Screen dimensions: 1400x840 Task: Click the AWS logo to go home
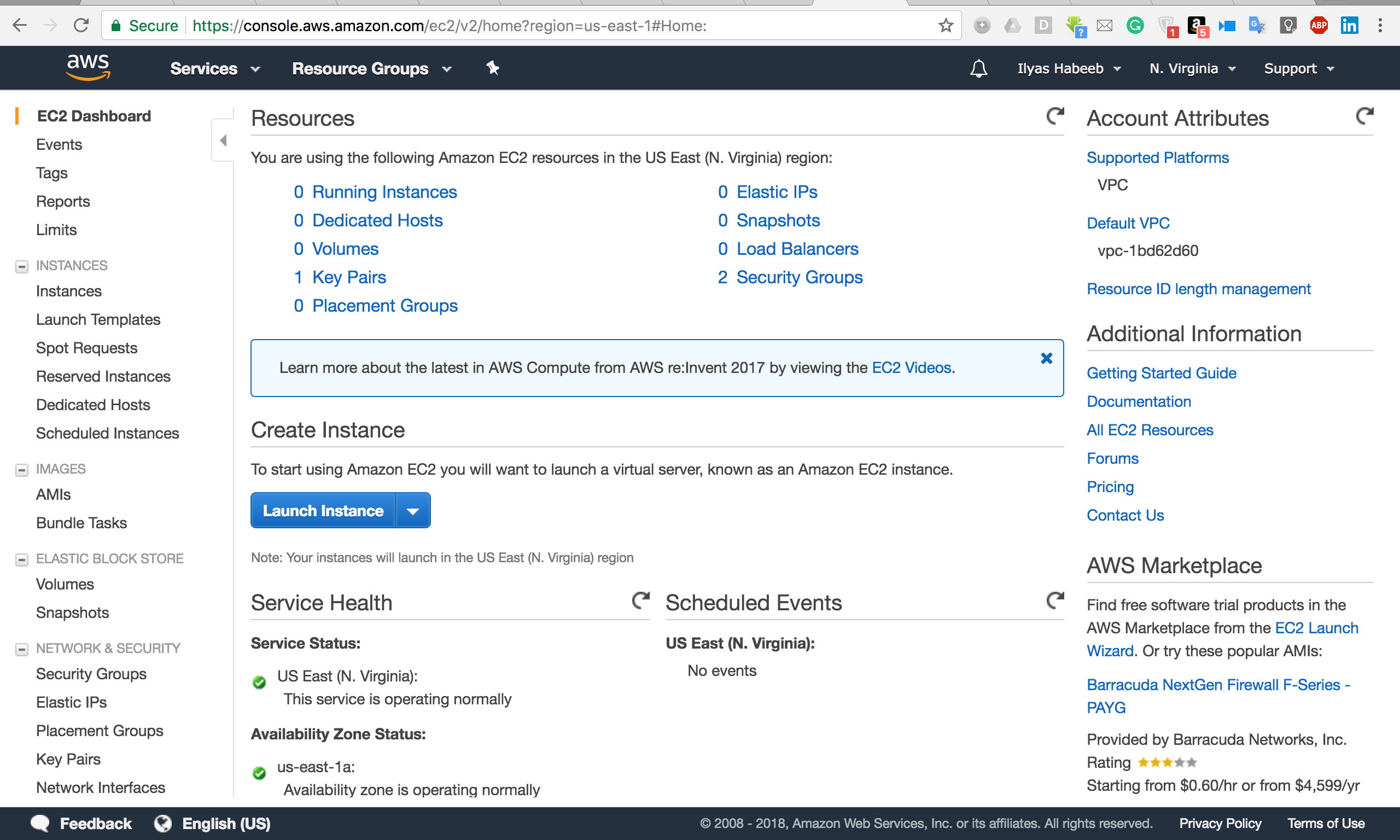coord(87,67)
